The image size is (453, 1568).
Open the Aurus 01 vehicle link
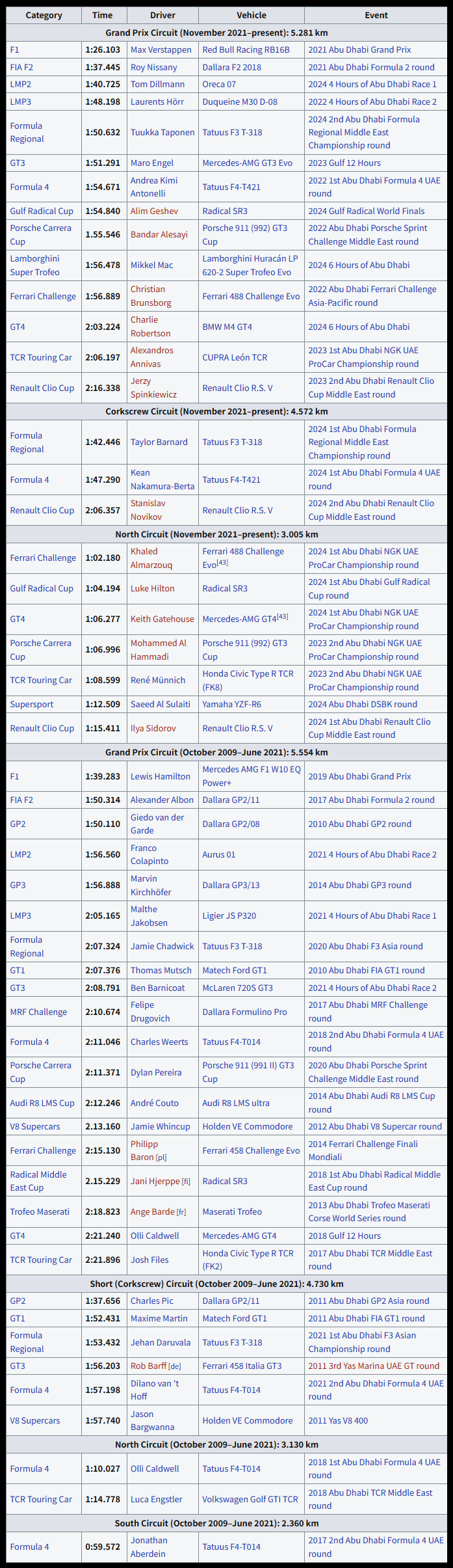point(219,854)
